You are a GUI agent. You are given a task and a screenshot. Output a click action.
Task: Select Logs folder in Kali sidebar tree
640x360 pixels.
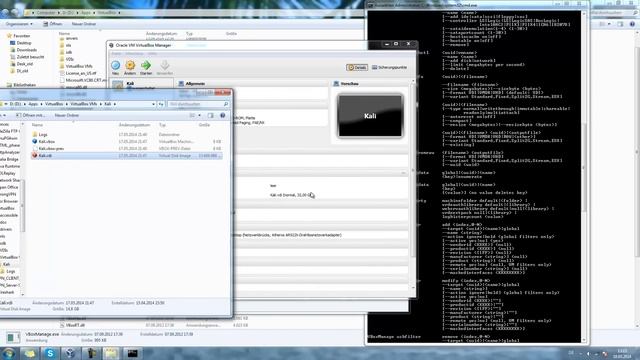[8, 271]
